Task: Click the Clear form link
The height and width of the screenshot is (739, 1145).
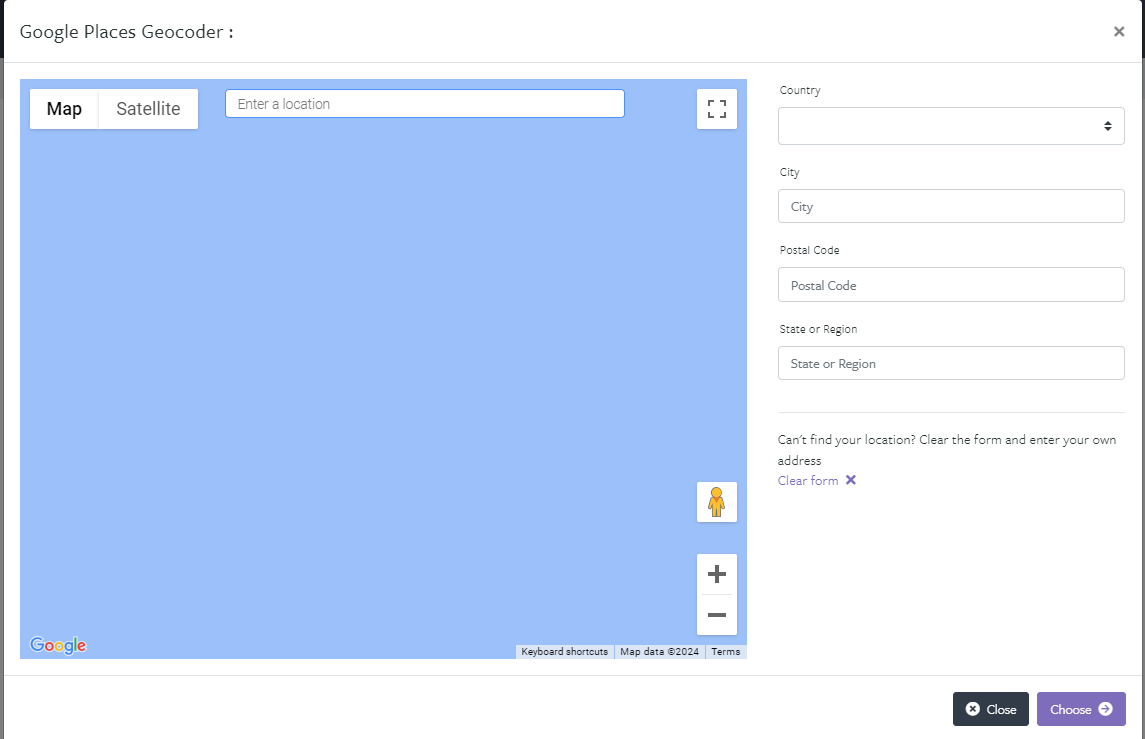Action: [816, 480]
